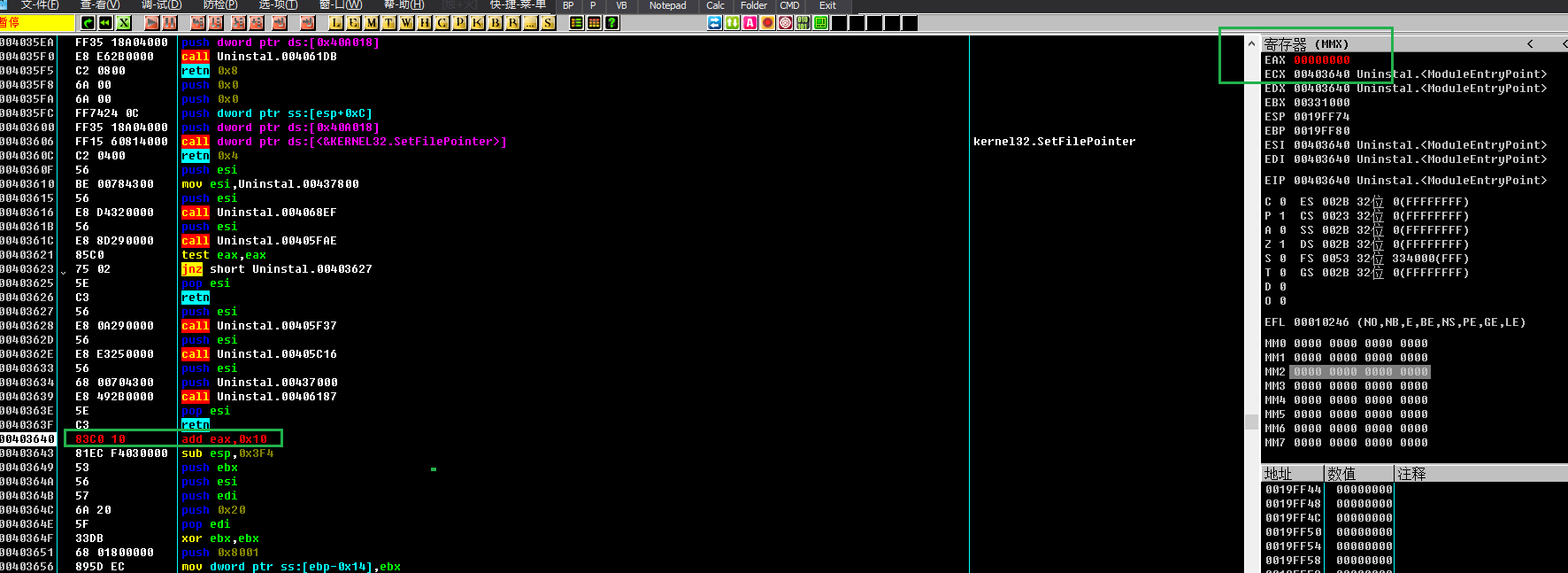The image size is (1568, 573).
Task: Open the 帮助(H) Help menu
Action: pyautogui.click(x=404, y=5)
